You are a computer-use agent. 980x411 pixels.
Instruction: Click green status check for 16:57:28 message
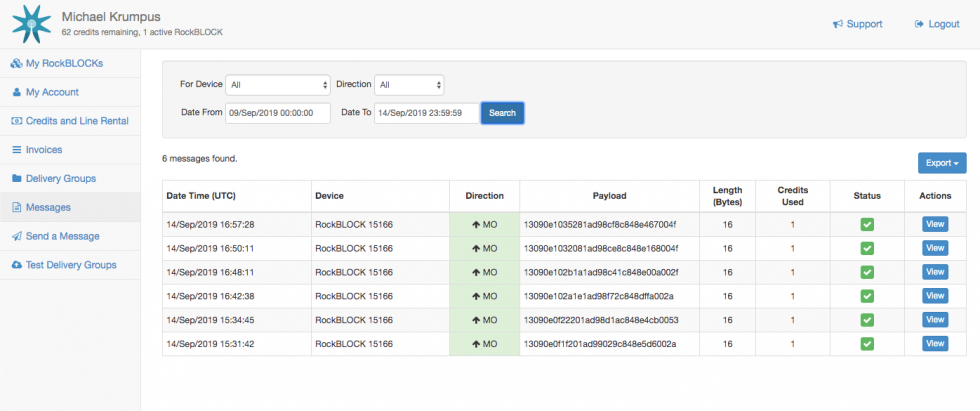tap(867, 224)
